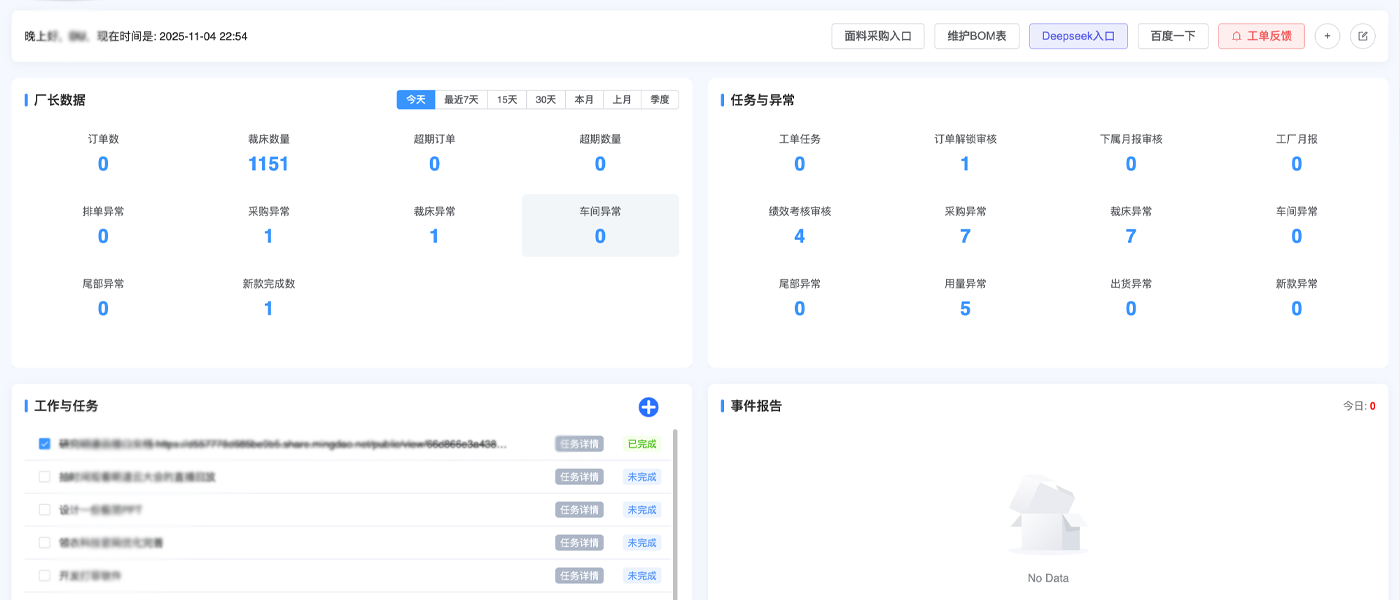Screen dimensions: 1400x600
Task: Open 用量异常 showing count 5
Action: pyautogui.click(x=964, y=308)
